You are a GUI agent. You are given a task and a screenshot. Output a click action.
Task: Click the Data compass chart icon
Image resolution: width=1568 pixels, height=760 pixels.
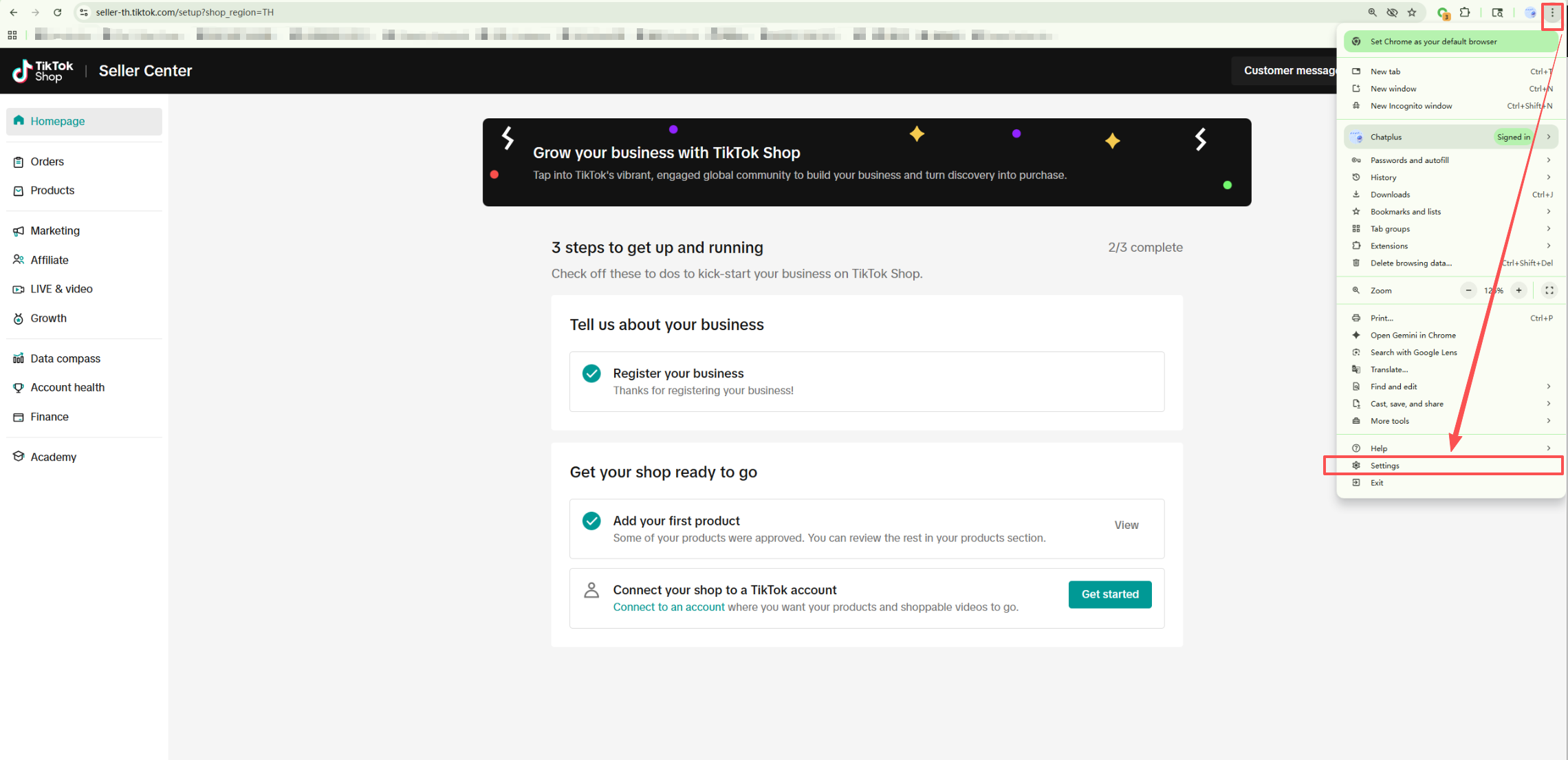coord(19,359)
